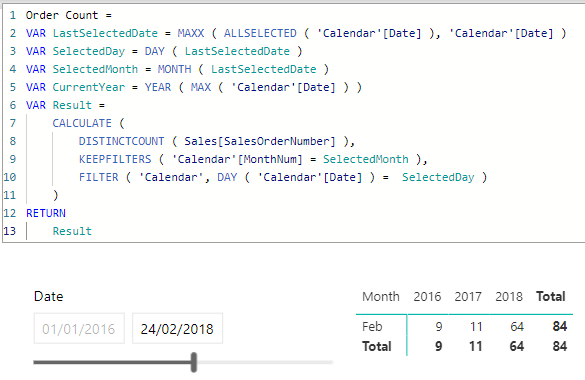
Task: Click the Feb row total value 84
Action: pyautogui.click(x=560, y=327)
